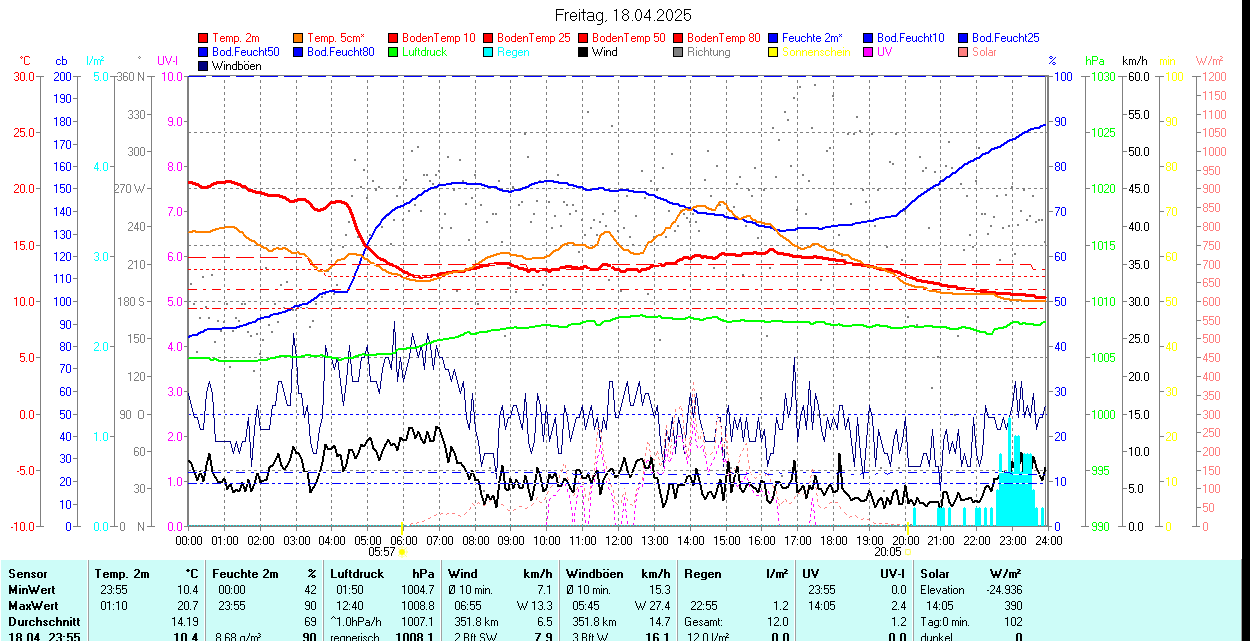Click the dark blue Windböen legend swatch
This screenshot has width=1250, height=641.
point(204,66)
